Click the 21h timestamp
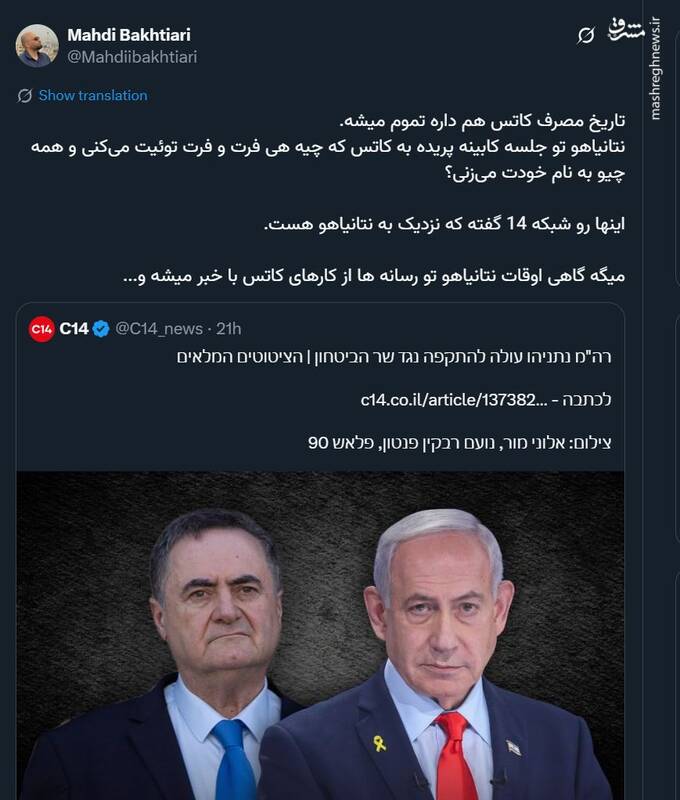 coord(229,329)
